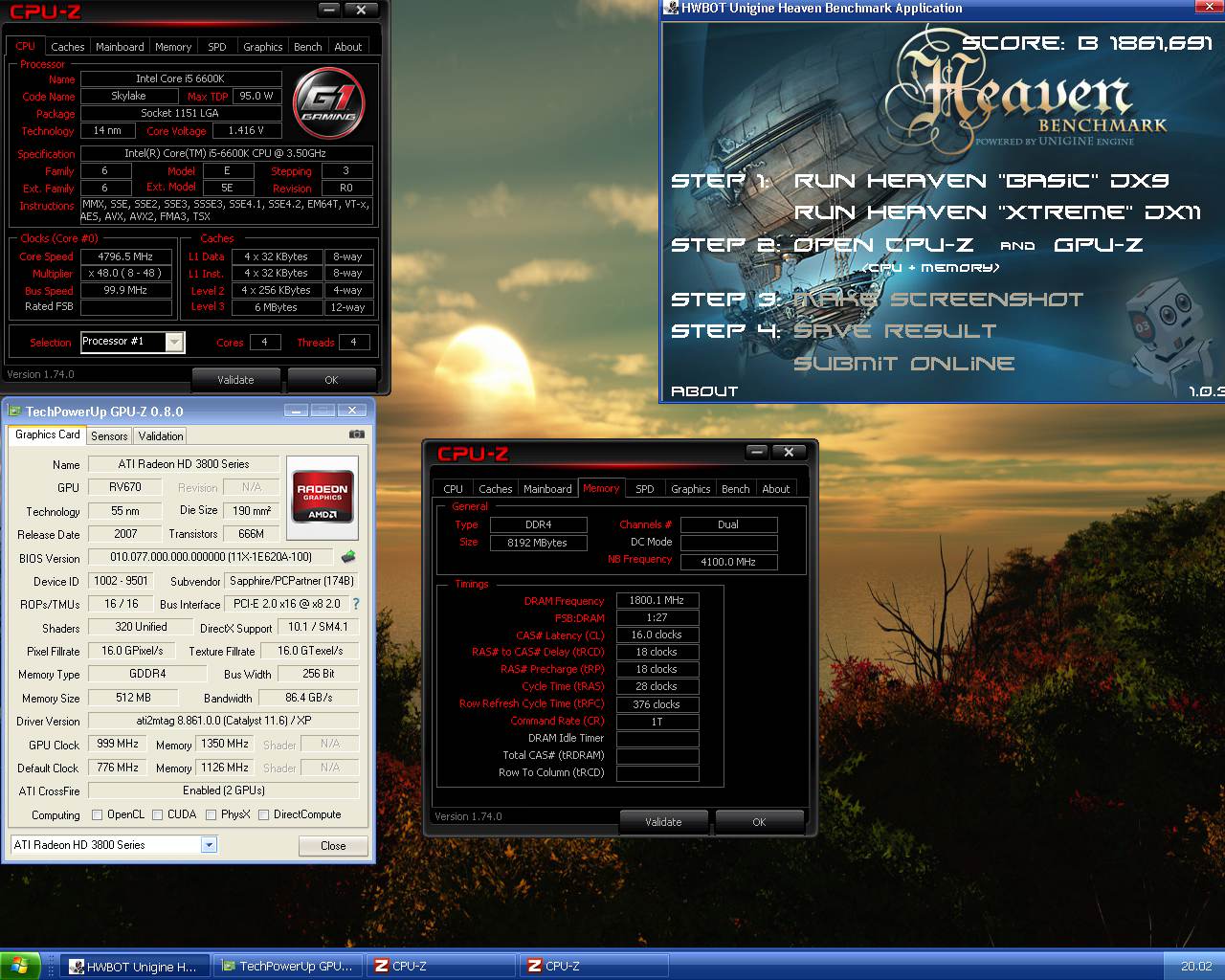Click the Close button in GPU-Z

pos(333,846)
